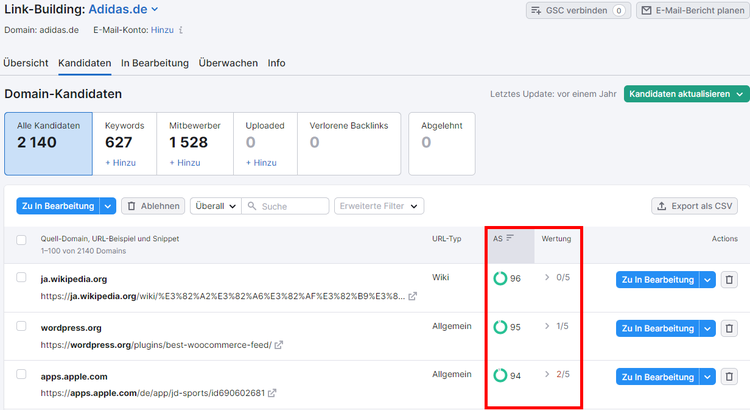
Task: Click the AS score ring for 95
Action: (500, 327)
